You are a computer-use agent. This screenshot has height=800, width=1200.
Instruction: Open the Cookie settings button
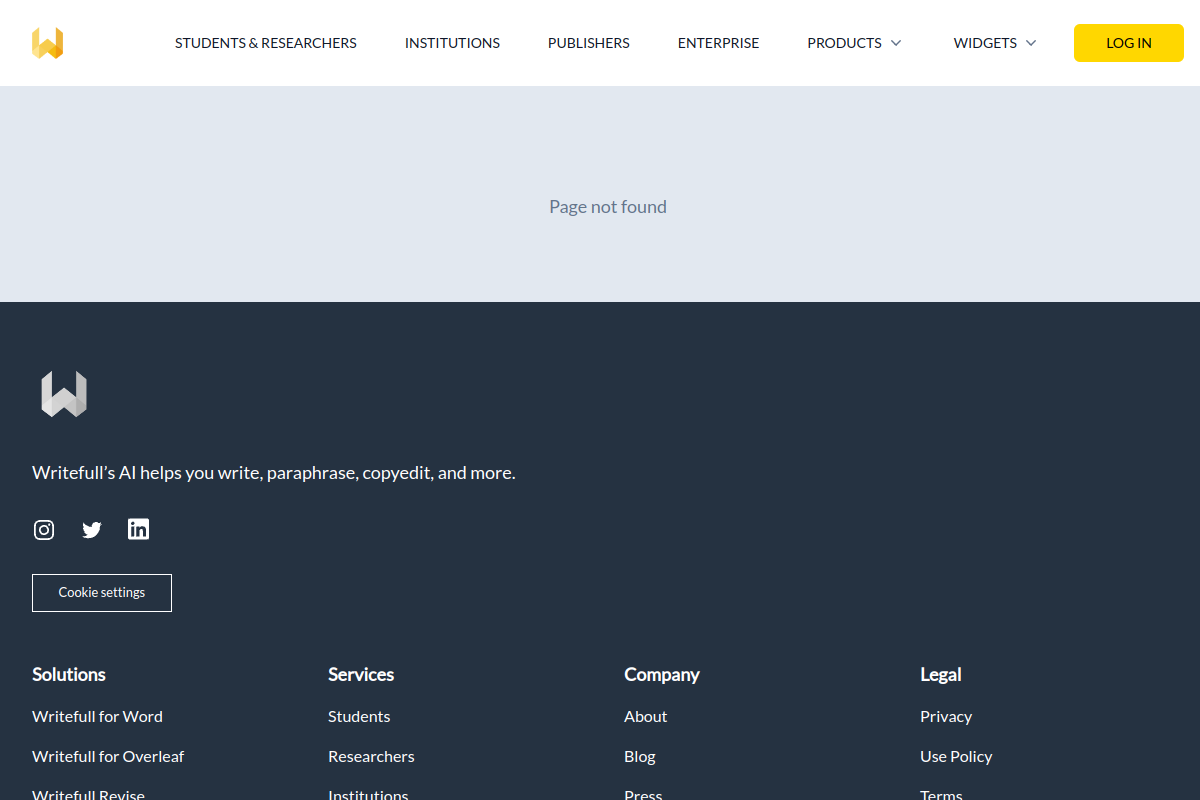pyautogui.click(x=102, y=593)
